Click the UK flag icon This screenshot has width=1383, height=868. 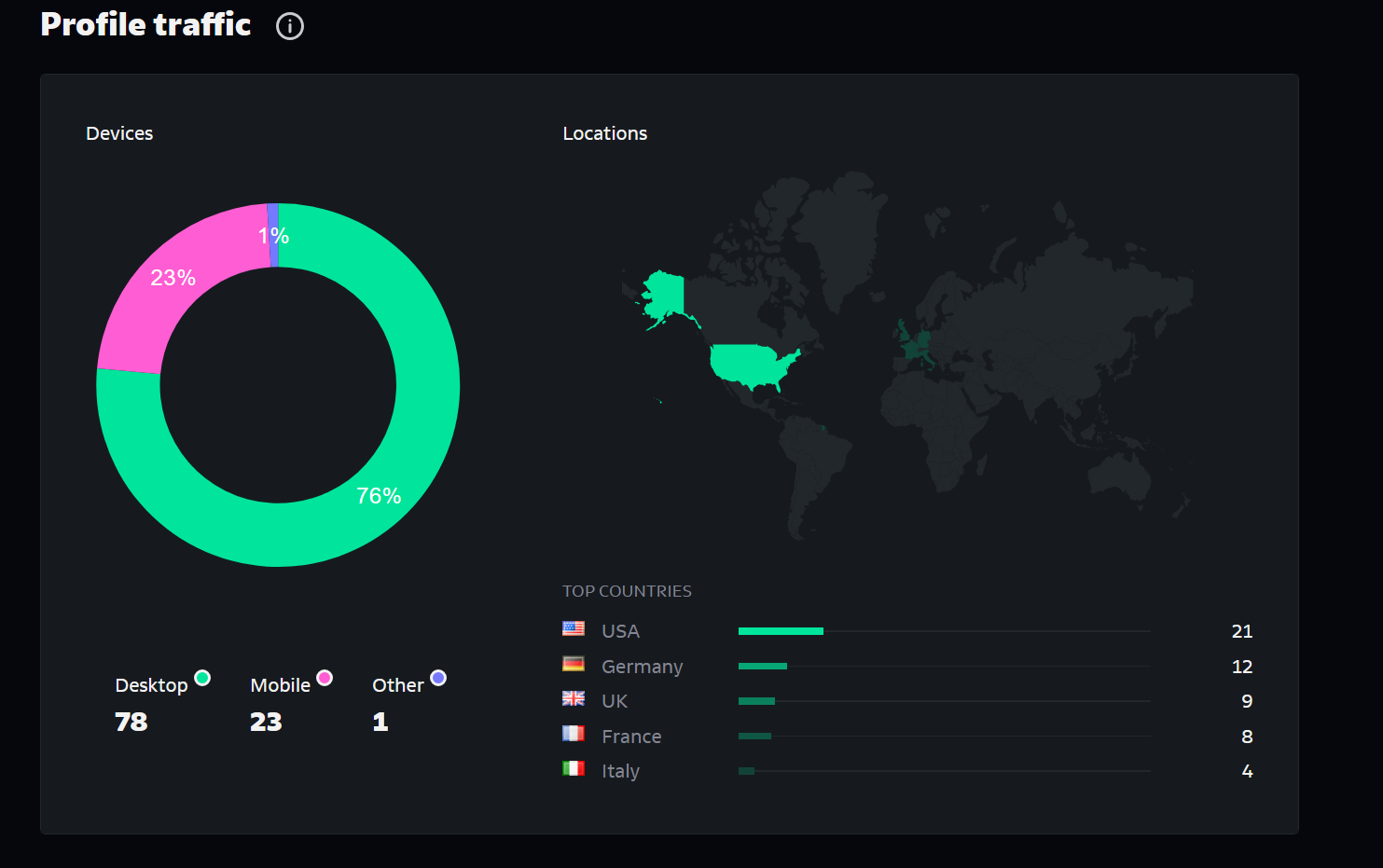coord(574,698)
